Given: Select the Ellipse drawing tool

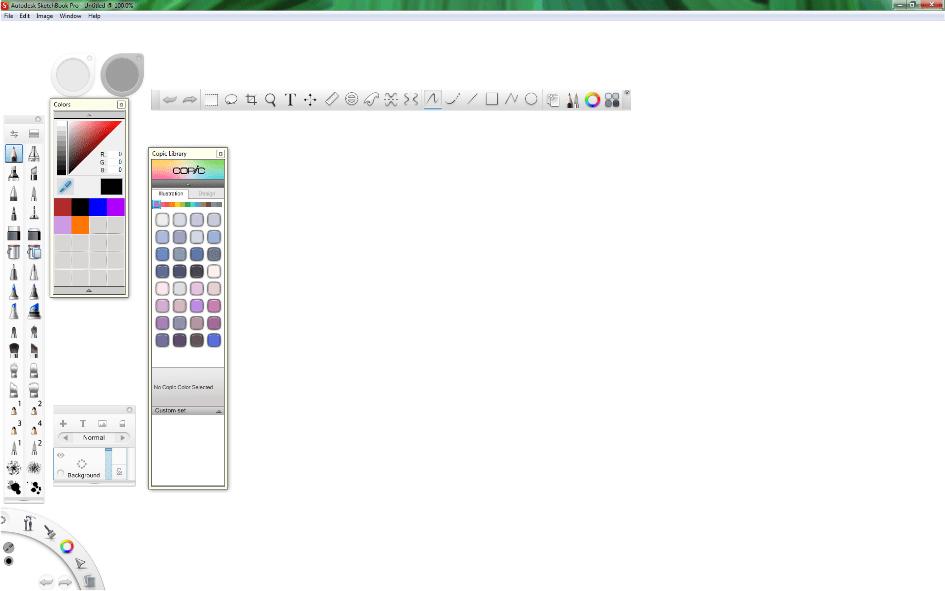Looking at the screenshot, I should coord(530,99).
